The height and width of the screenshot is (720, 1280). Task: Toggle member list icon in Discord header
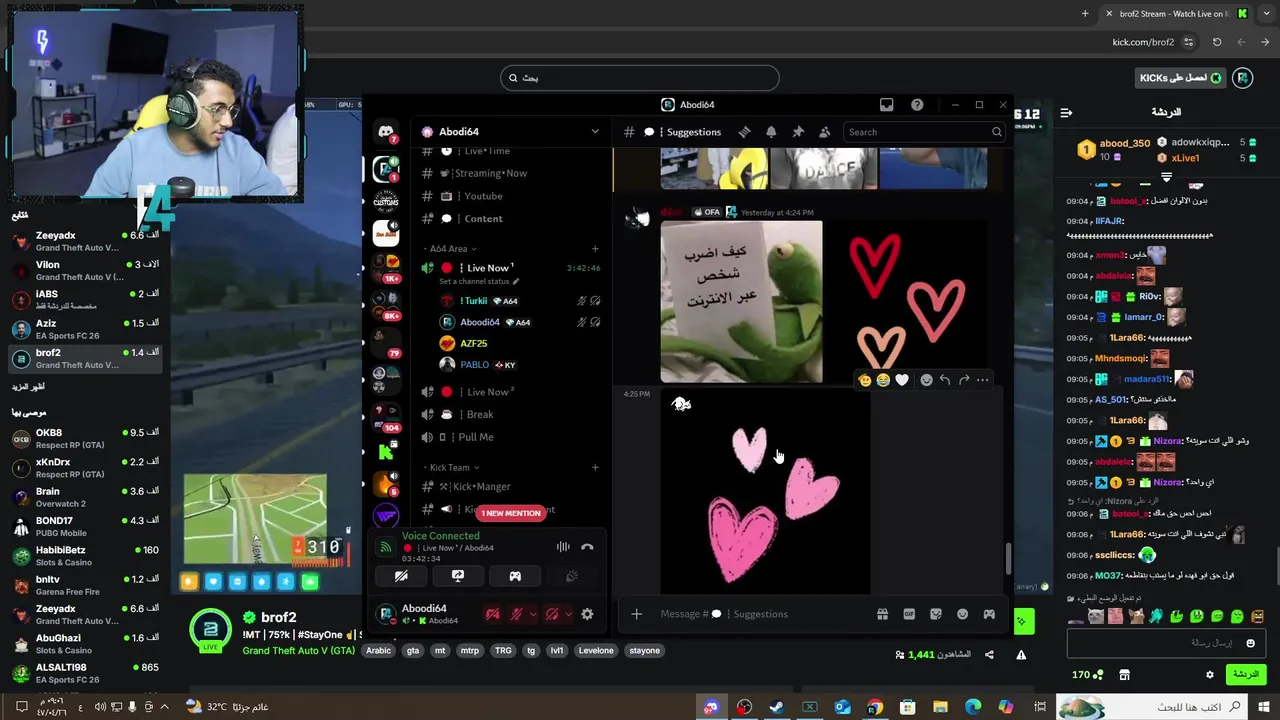pyautogui.click(x=824, y=132)
